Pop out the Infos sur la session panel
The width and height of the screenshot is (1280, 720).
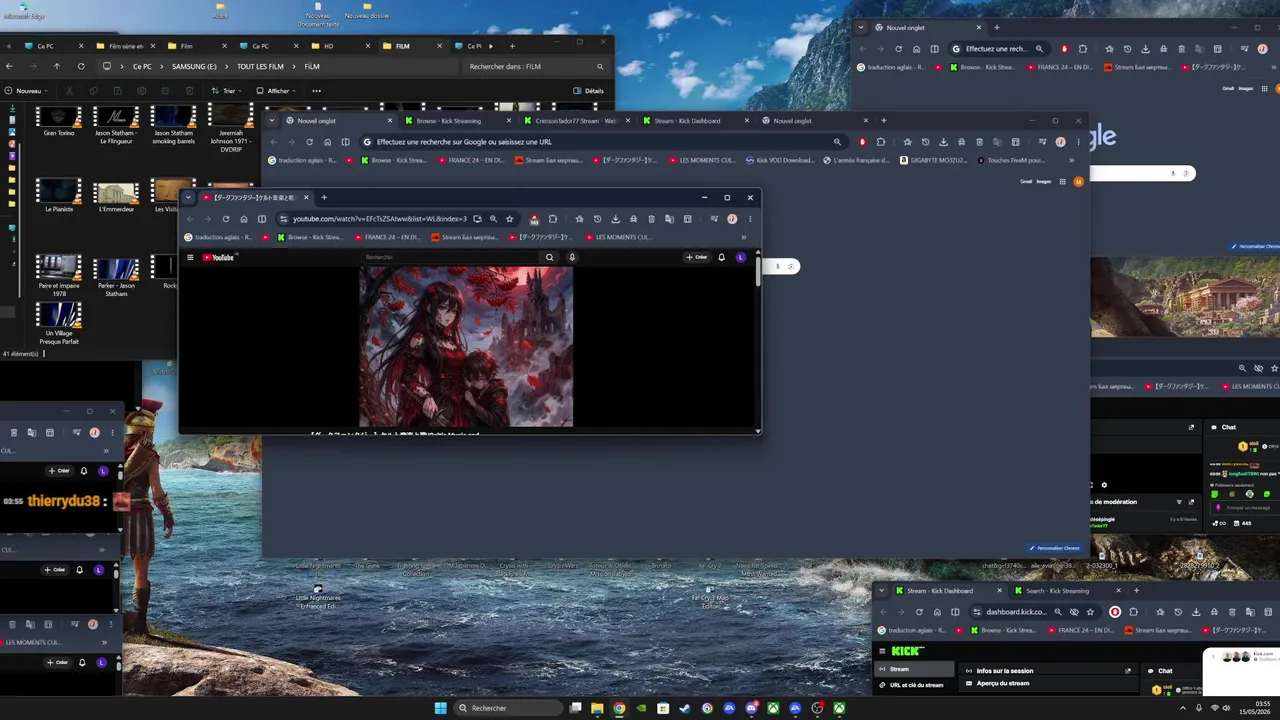coord(1128,671)
